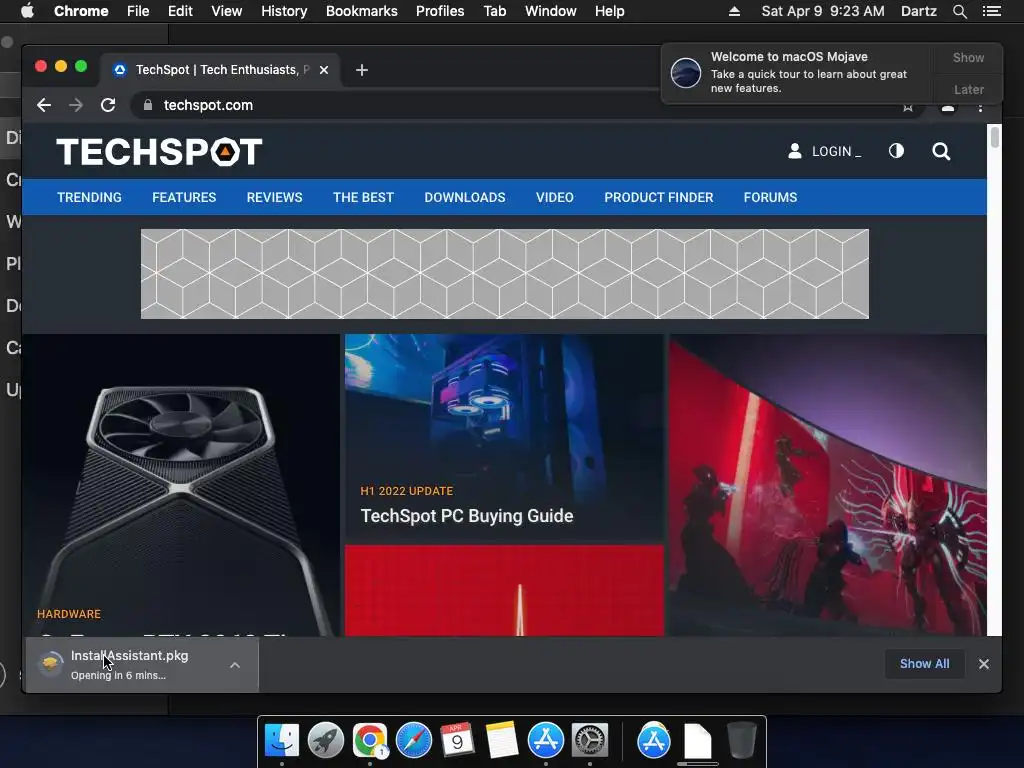
Task: Open Safari from the Dock
Action: click(414, 740)
